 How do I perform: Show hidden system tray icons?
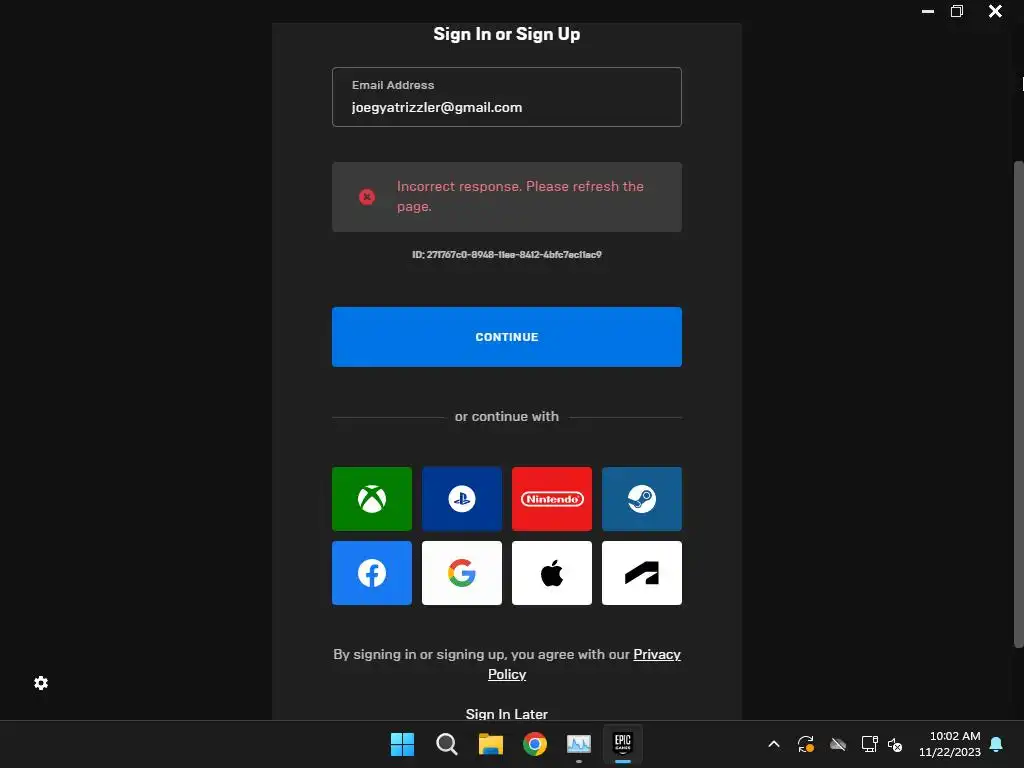coord(774,744)
